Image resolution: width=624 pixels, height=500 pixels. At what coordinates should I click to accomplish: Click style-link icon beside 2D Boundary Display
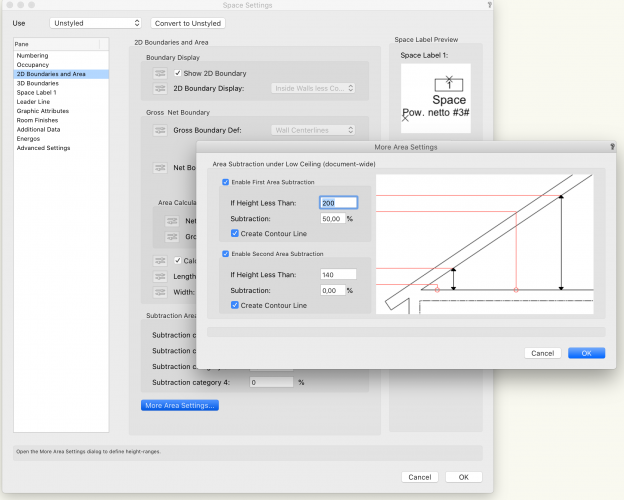tap(160, 89)
